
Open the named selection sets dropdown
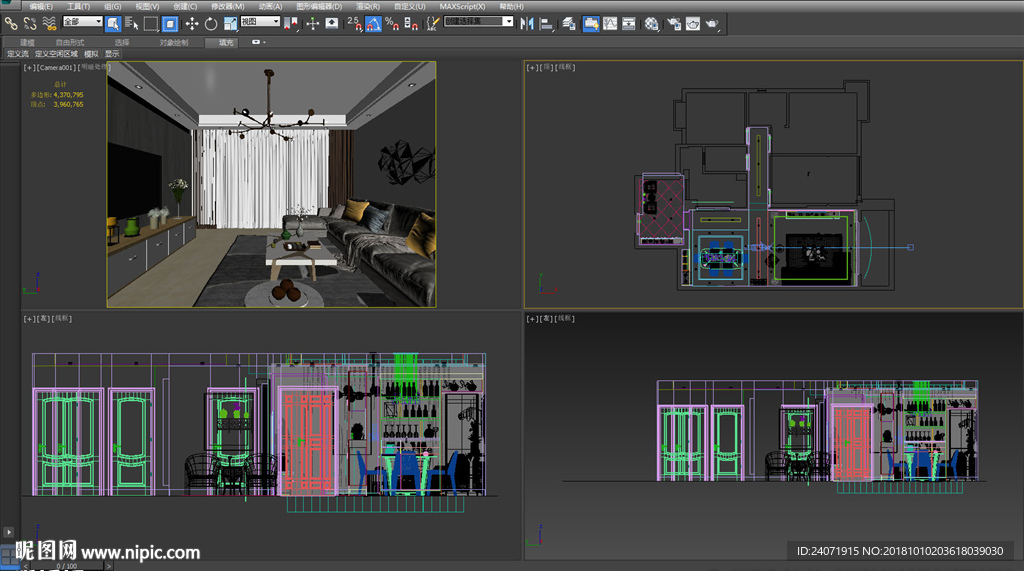click(479, 21)
